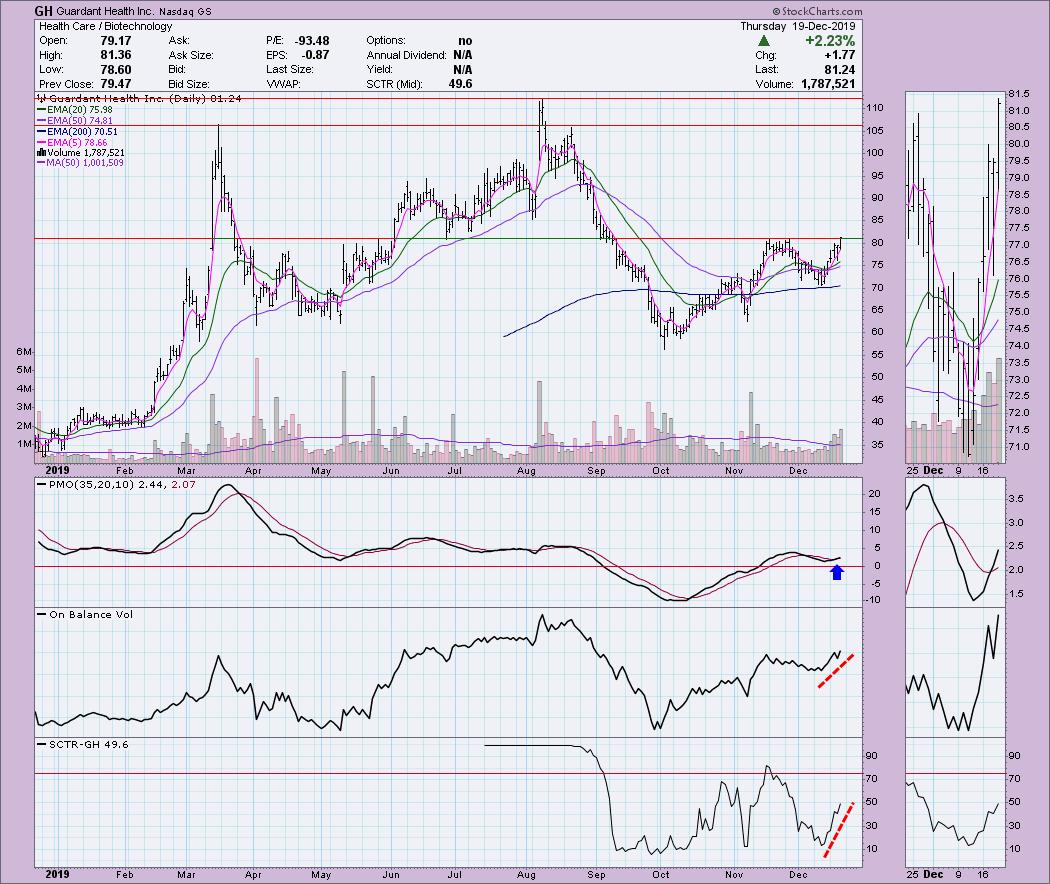The height and width of the screenshot is (884, 1050).
Task: Click the Annual Dividend label
Action: click(x=406, y=55)
